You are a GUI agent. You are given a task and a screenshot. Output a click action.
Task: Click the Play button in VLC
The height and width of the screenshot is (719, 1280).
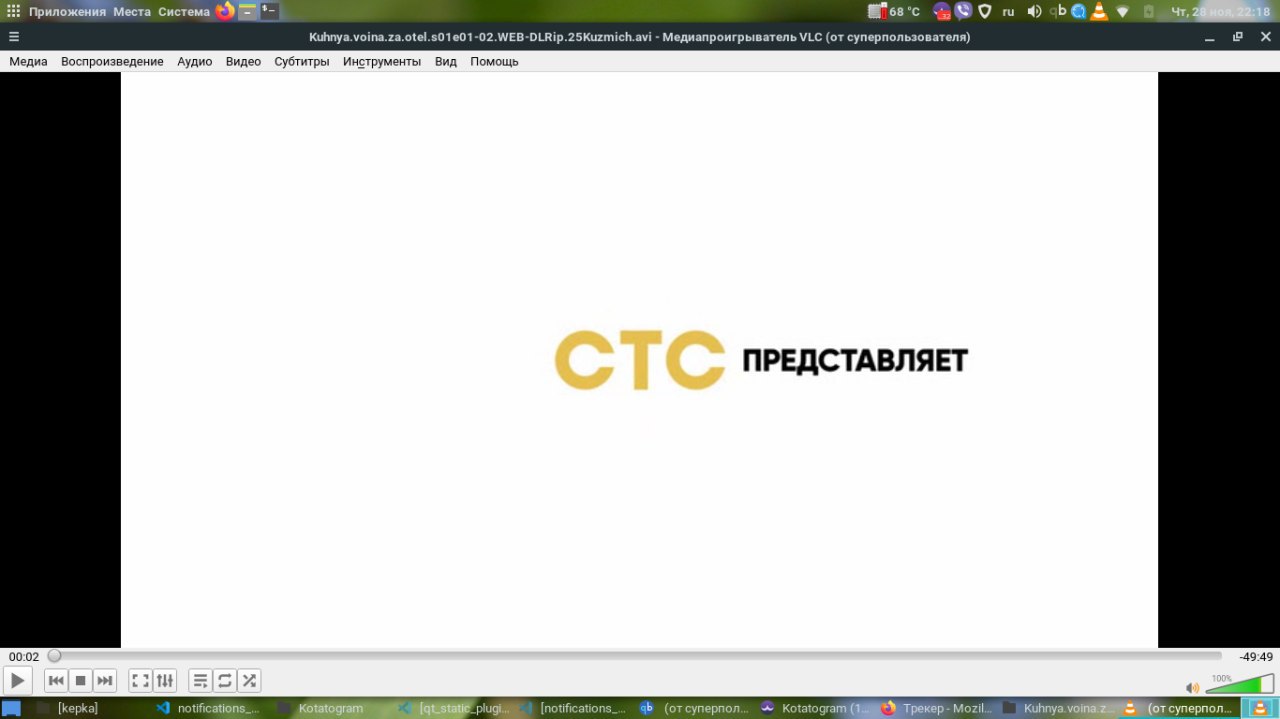point(17,681)
